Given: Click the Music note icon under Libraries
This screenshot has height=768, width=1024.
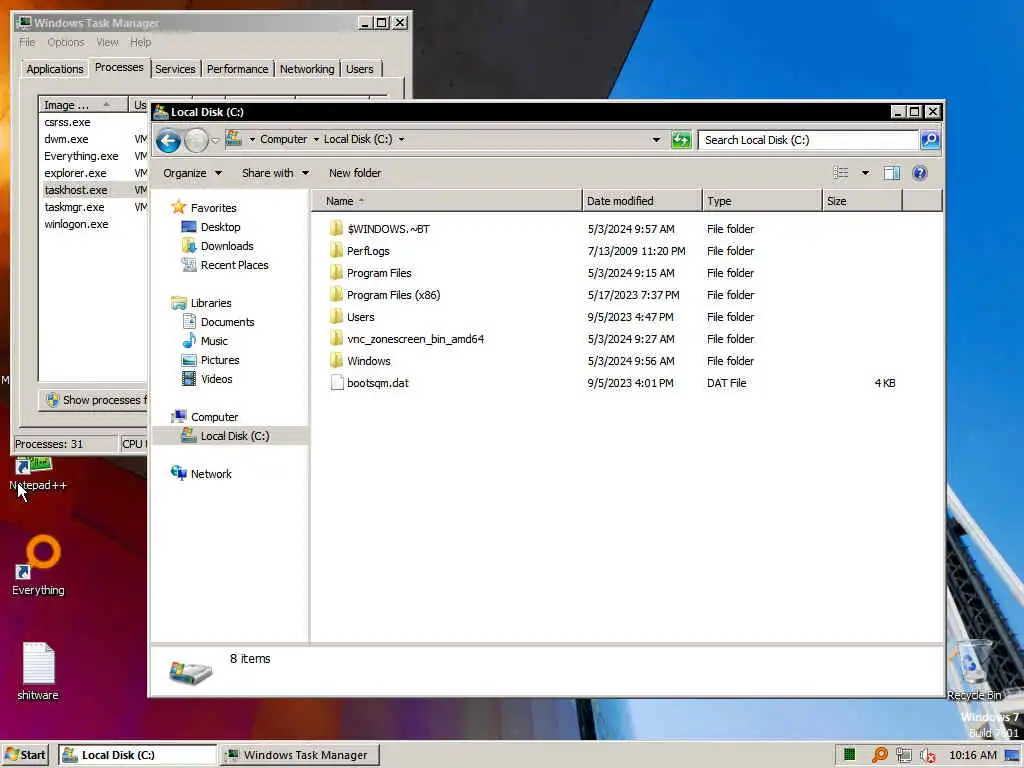Looking at the screenshot, I should tap(189, 341).
